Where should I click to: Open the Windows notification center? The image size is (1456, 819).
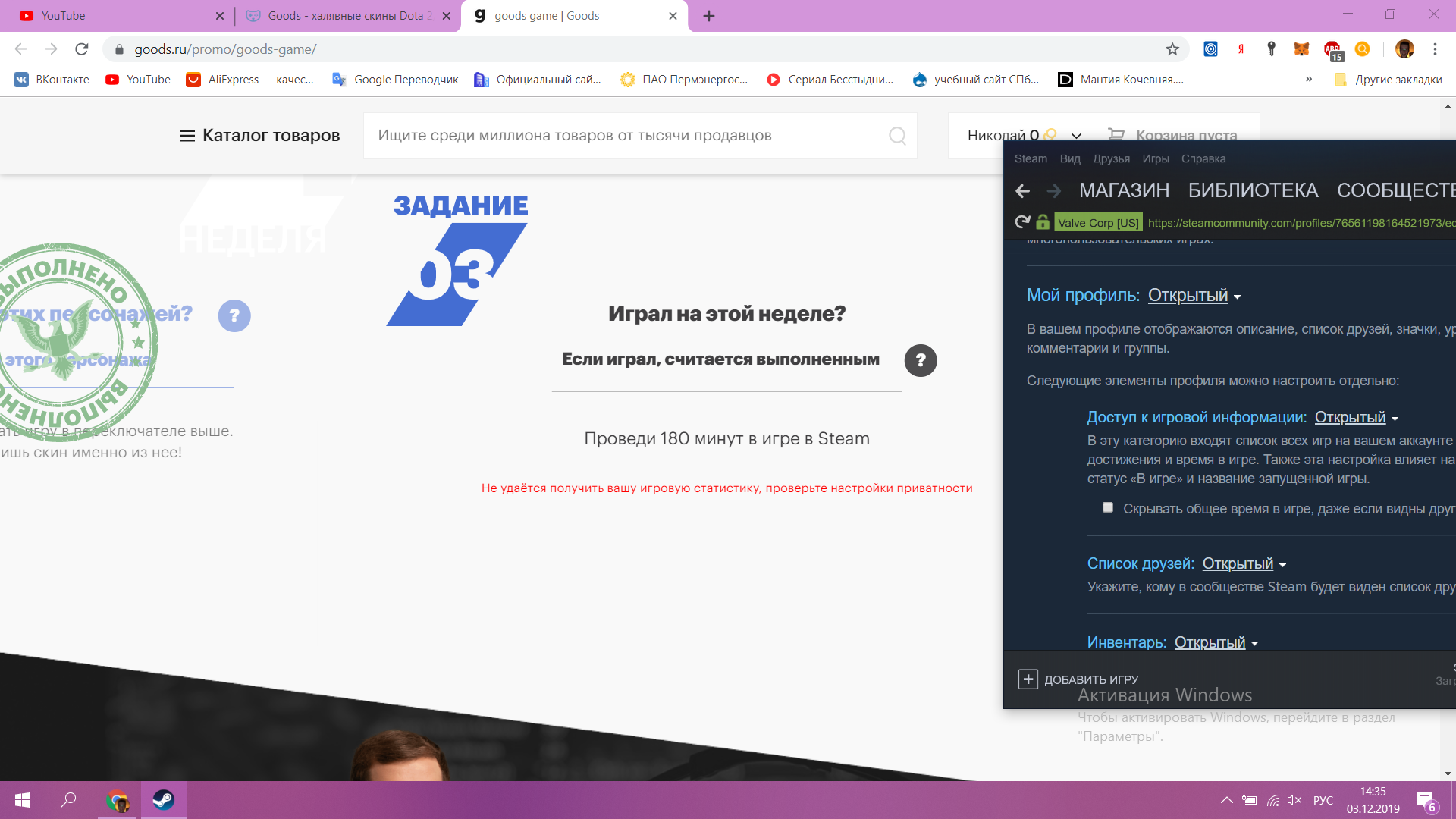pyautogui.click(x=1426, y=802)
